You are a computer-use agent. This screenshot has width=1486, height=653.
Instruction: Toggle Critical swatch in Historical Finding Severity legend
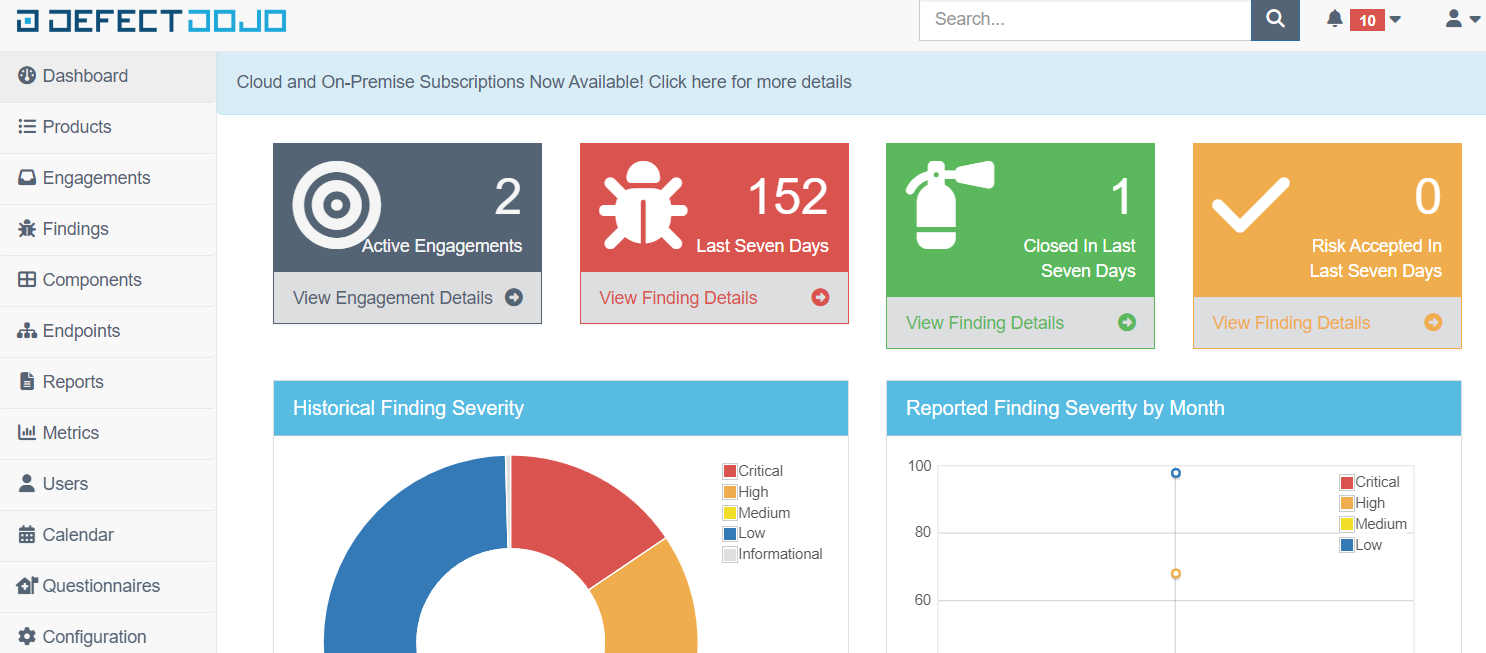click(730, 471)
